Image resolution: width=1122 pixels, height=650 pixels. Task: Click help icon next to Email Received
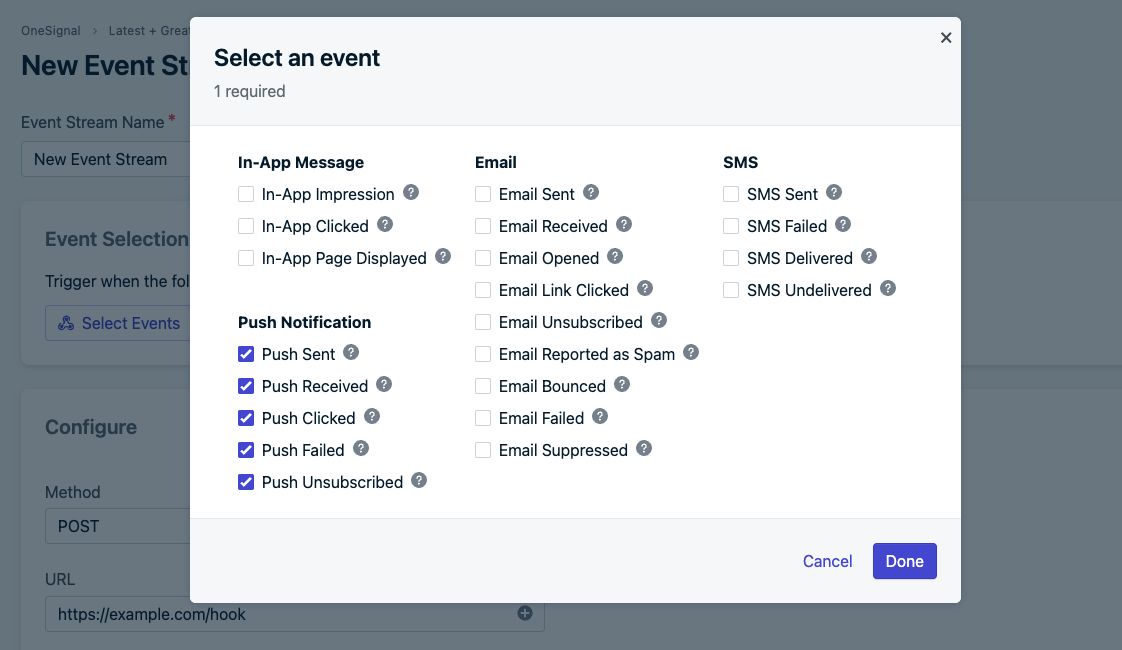pyautogui.click(x=624, y=225)
